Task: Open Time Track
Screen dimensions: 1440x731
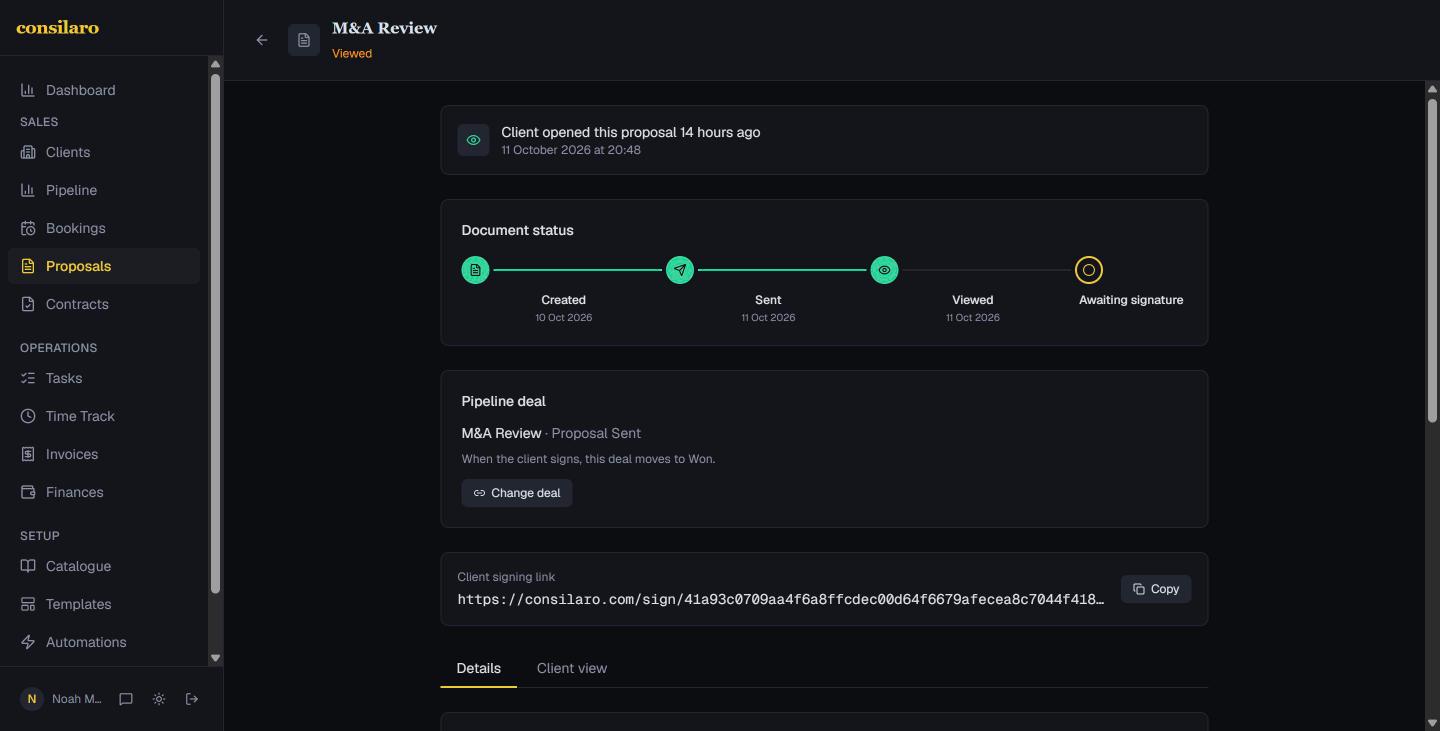Action: pos(104,416)
